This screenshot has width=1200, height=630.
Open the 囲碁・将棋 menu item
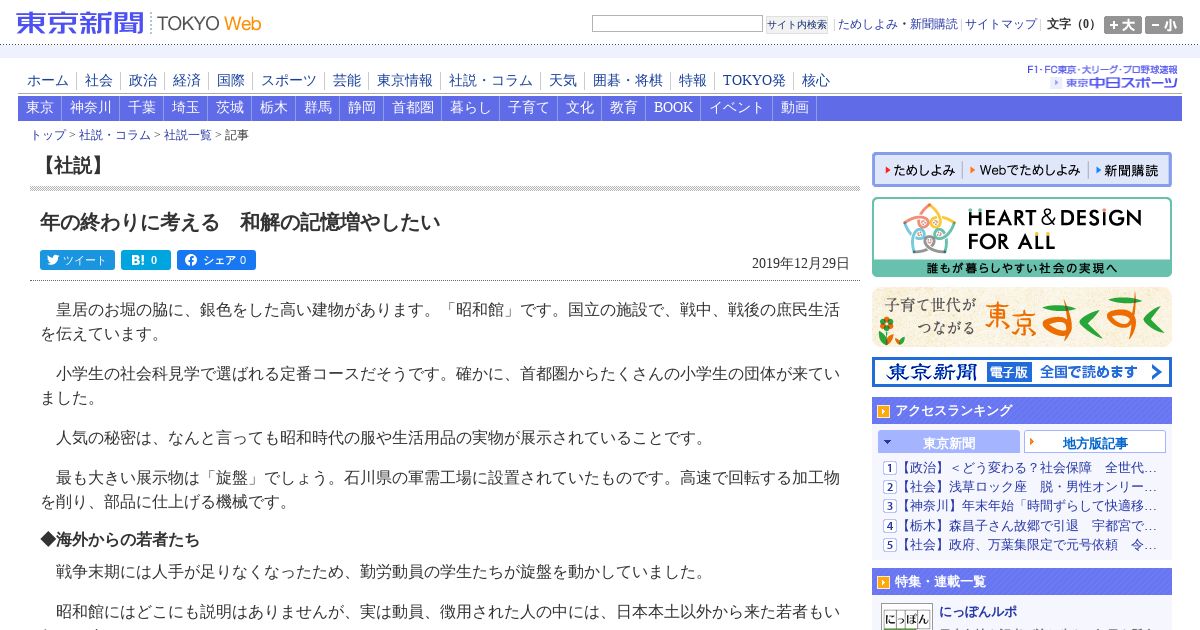coord(628,81)
